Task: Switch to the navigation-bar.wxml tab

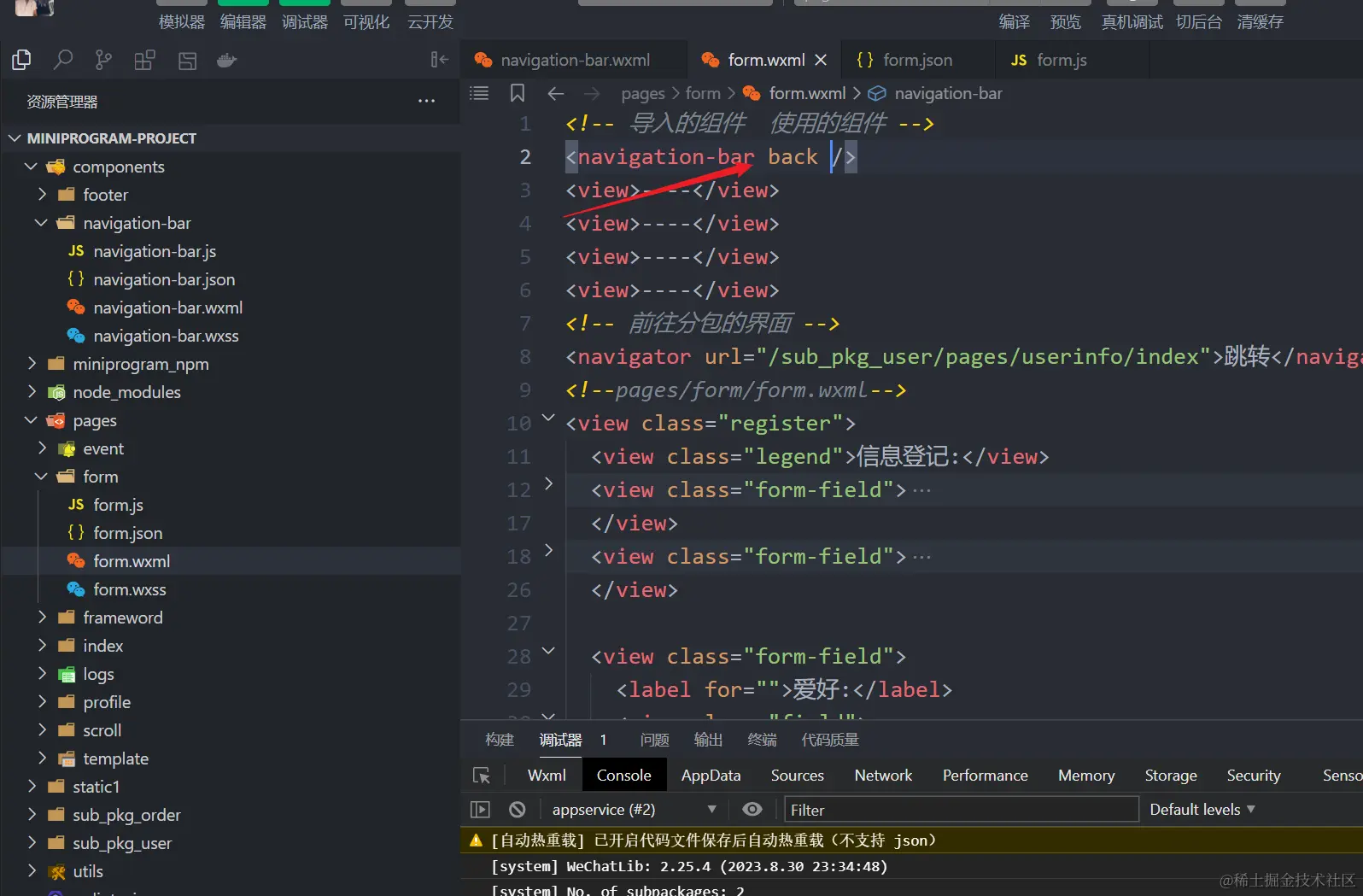Action: point(574,60)
